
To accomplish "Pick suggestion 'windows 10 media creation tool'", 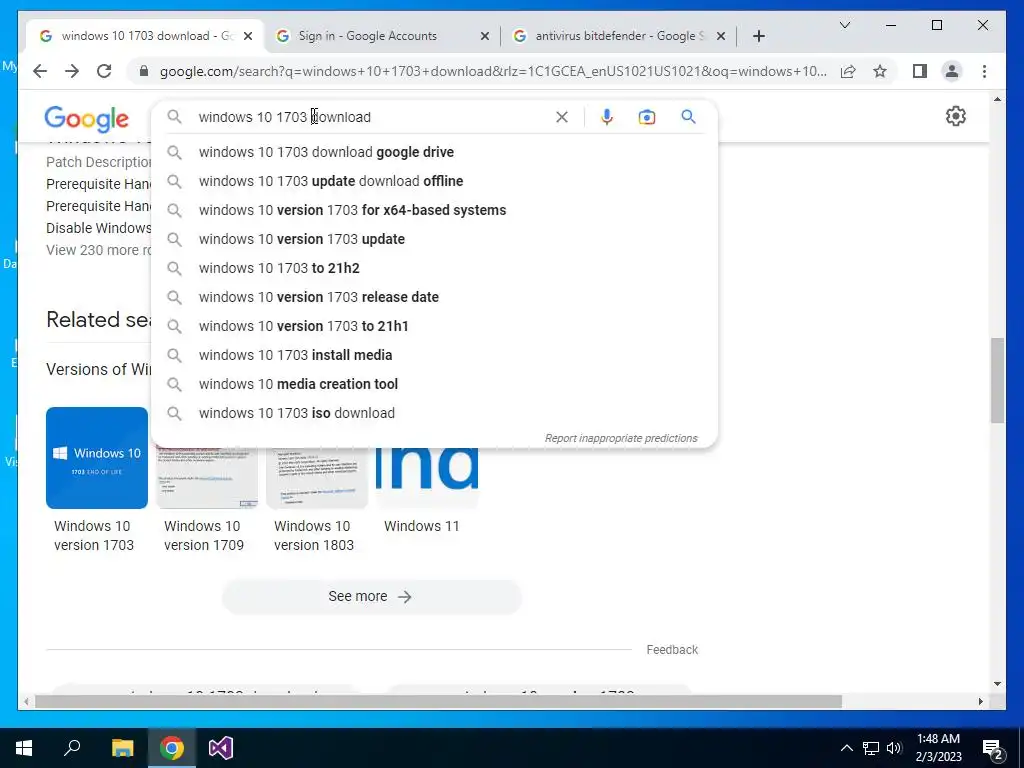I will point(434,384).
